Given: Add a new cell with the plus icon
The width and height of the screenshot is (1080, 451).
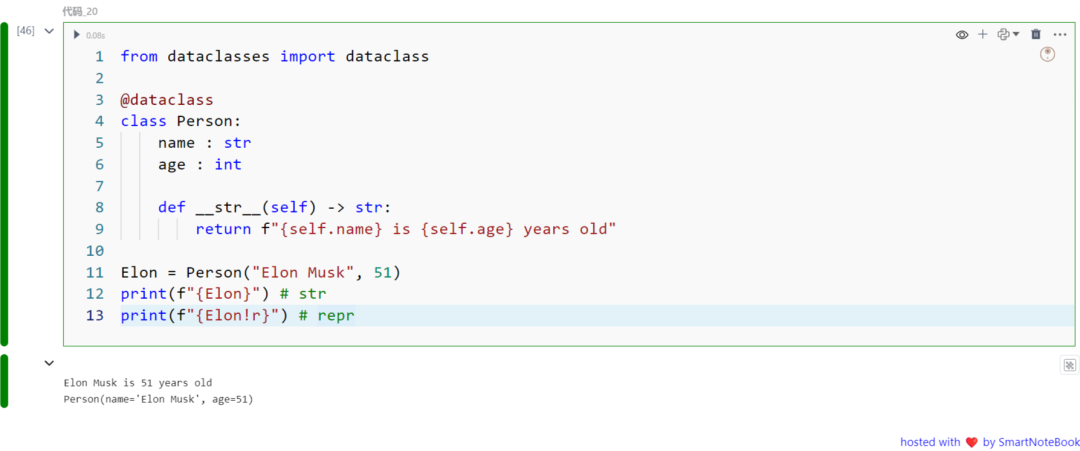Looking at the screenshot, I should pos(983,34).
